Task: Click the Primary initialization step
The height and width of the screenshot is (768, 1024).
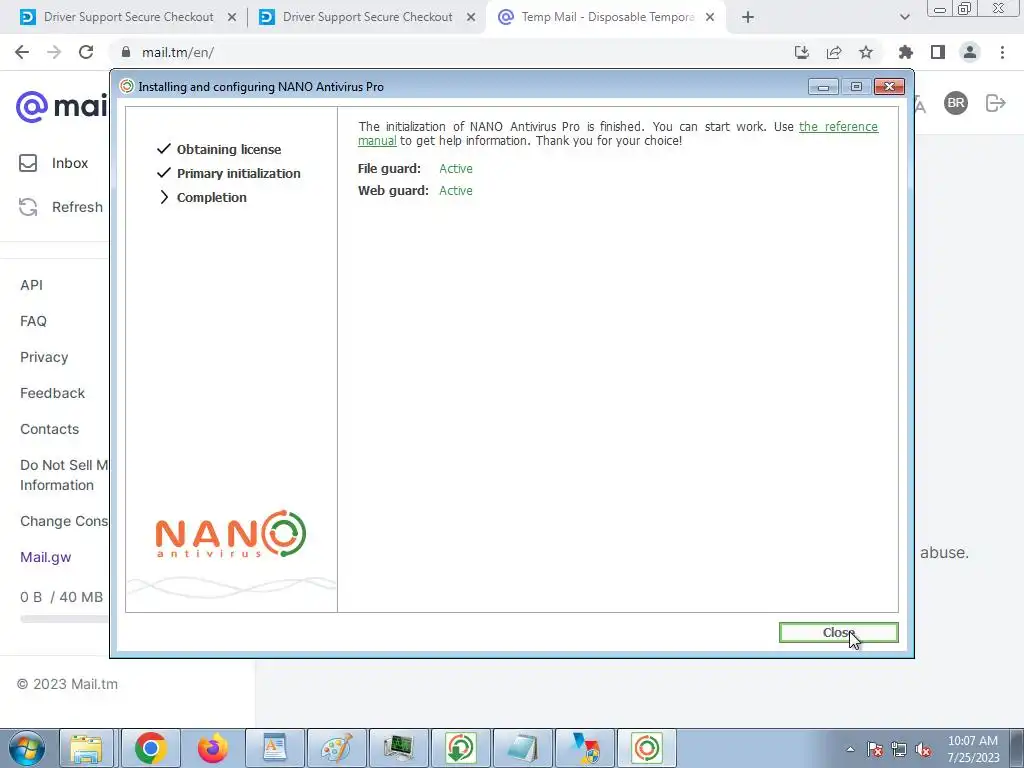Action: coord(238,174)
